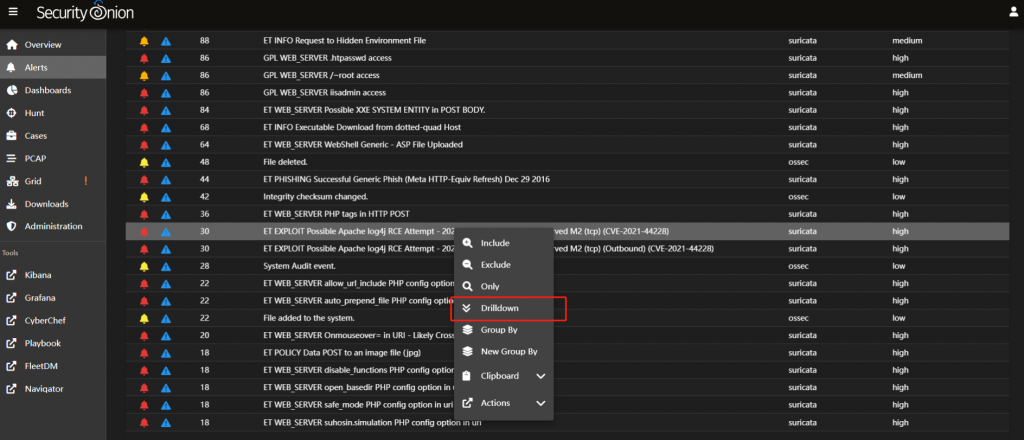Screen dimensions: 1024x440
Task: Open Downloads icon in sidebar
Action: (11, 204)
